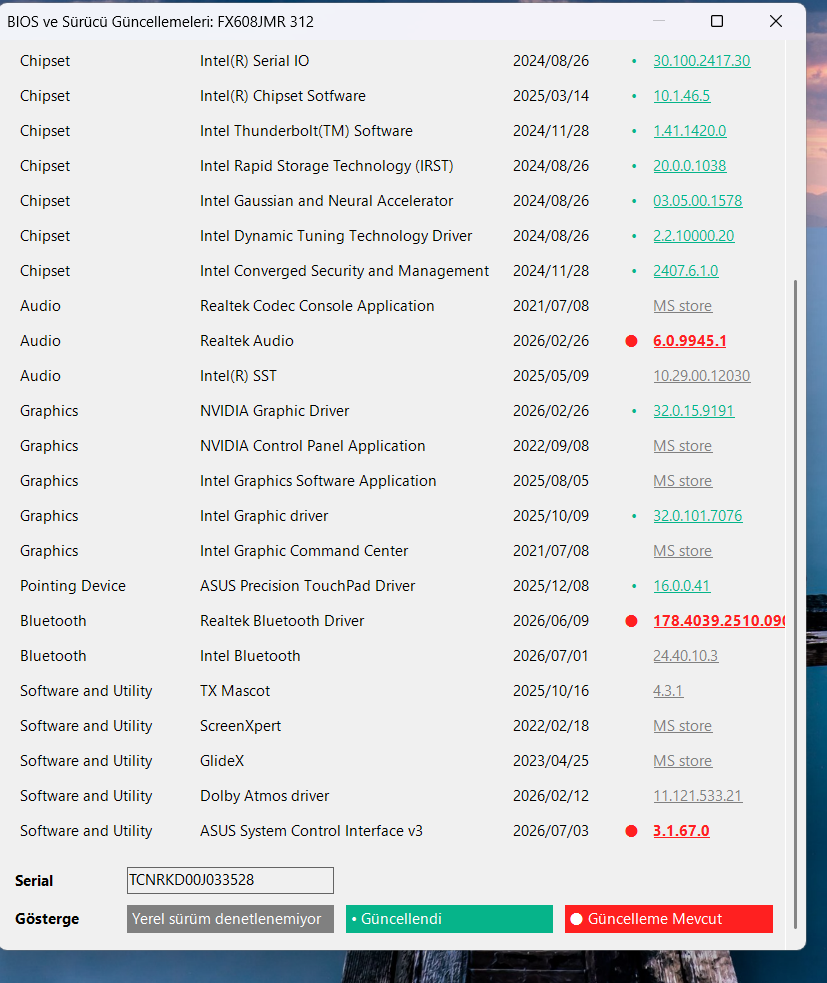Click the vertical scrollbar of the driver list
Image resolution: width=827 pixels, height=983 pixels.
tap(795, 604)
